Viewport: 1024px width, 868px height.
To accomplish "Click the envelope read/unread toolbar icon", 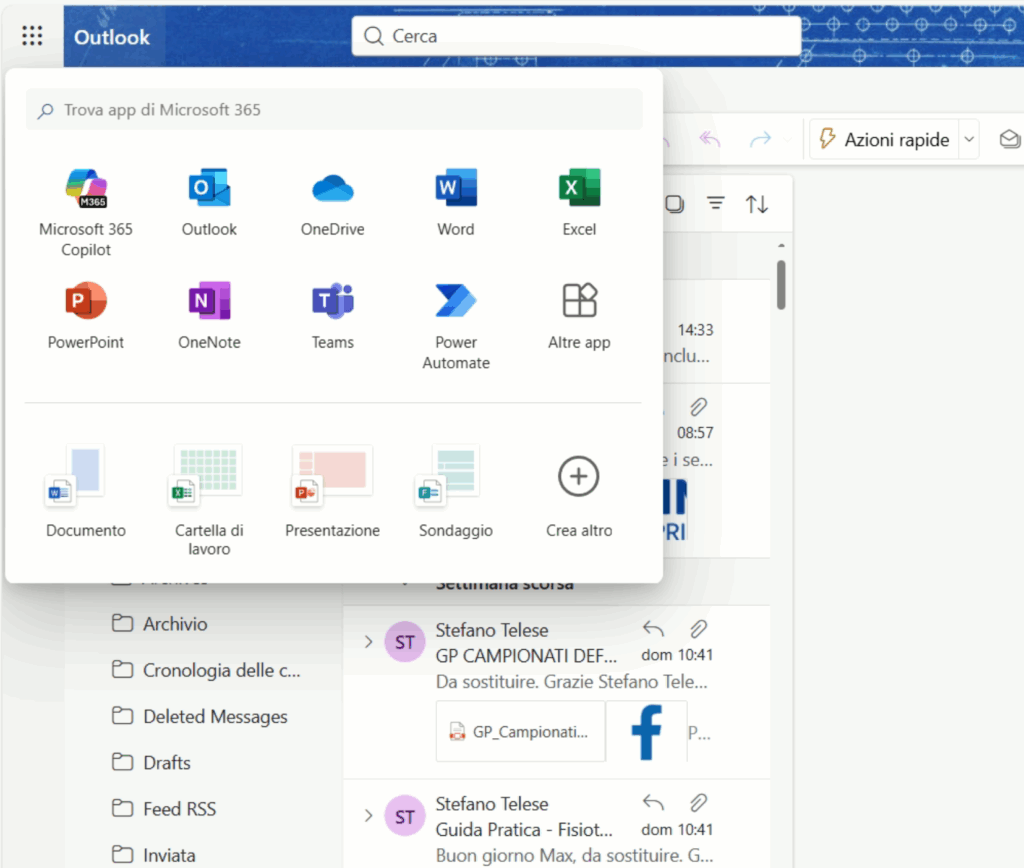I will [1010, 138].
